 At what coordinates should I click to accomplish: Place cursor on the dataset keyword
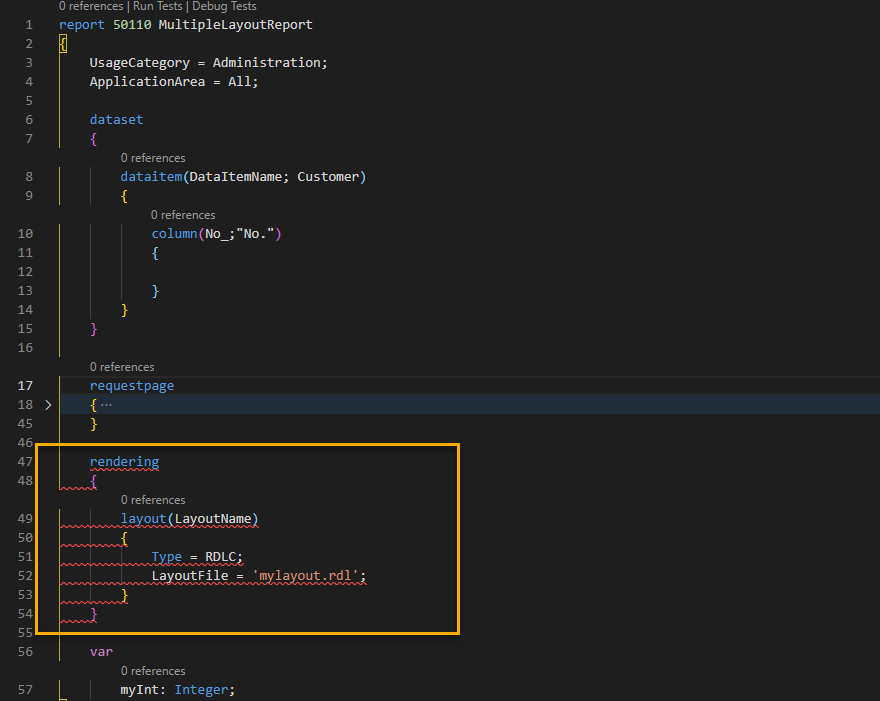click(116, 120)
